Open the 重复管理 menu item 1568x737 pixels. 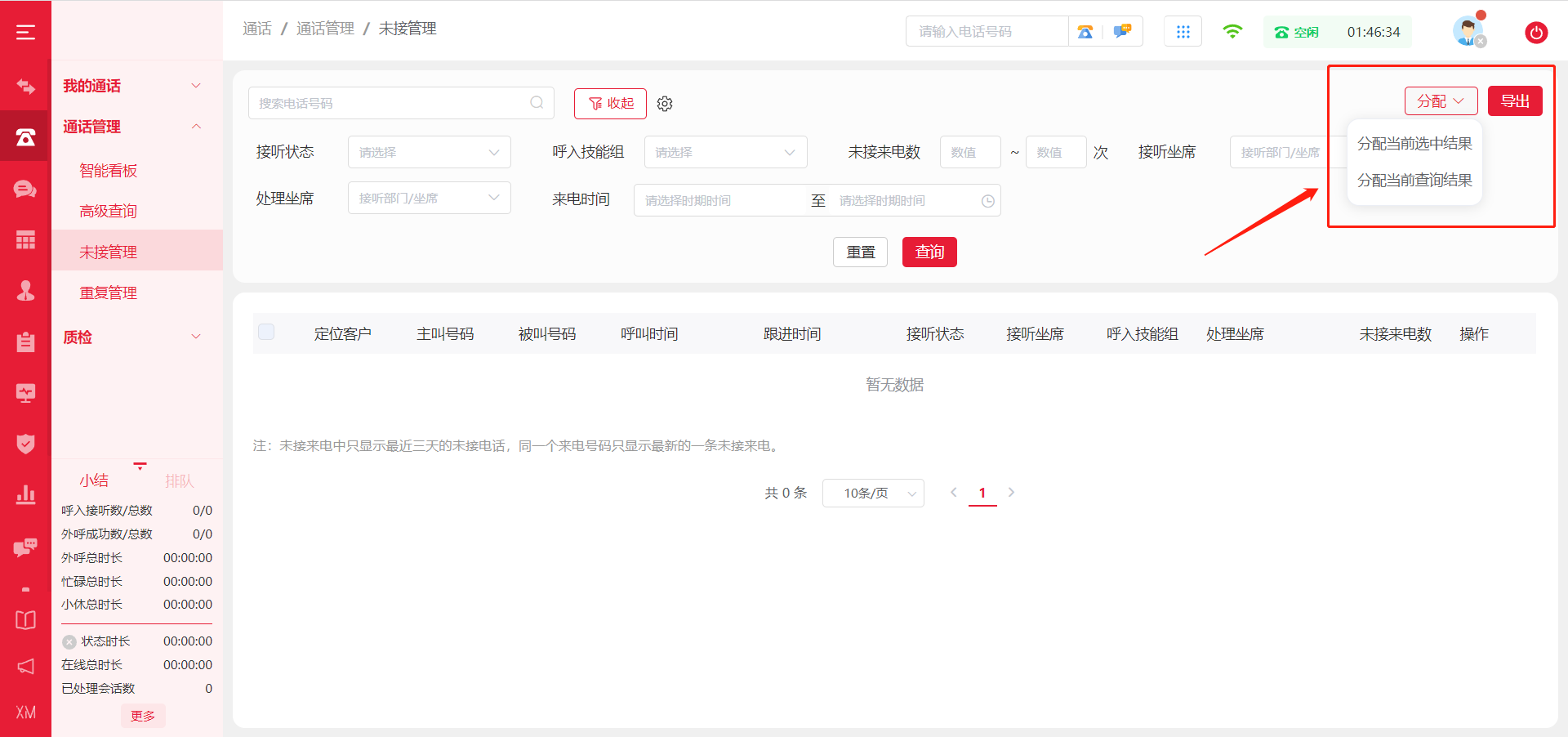tap(108, 293)
